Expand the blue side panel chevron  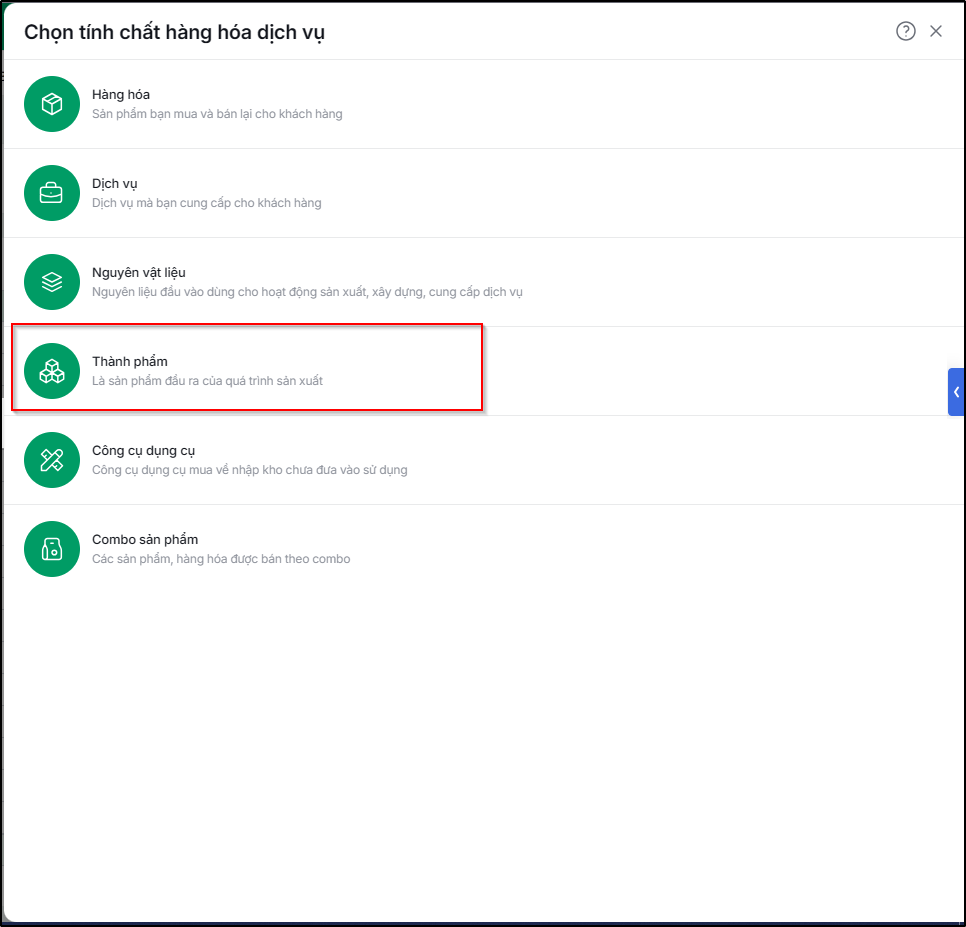[956, 392]
